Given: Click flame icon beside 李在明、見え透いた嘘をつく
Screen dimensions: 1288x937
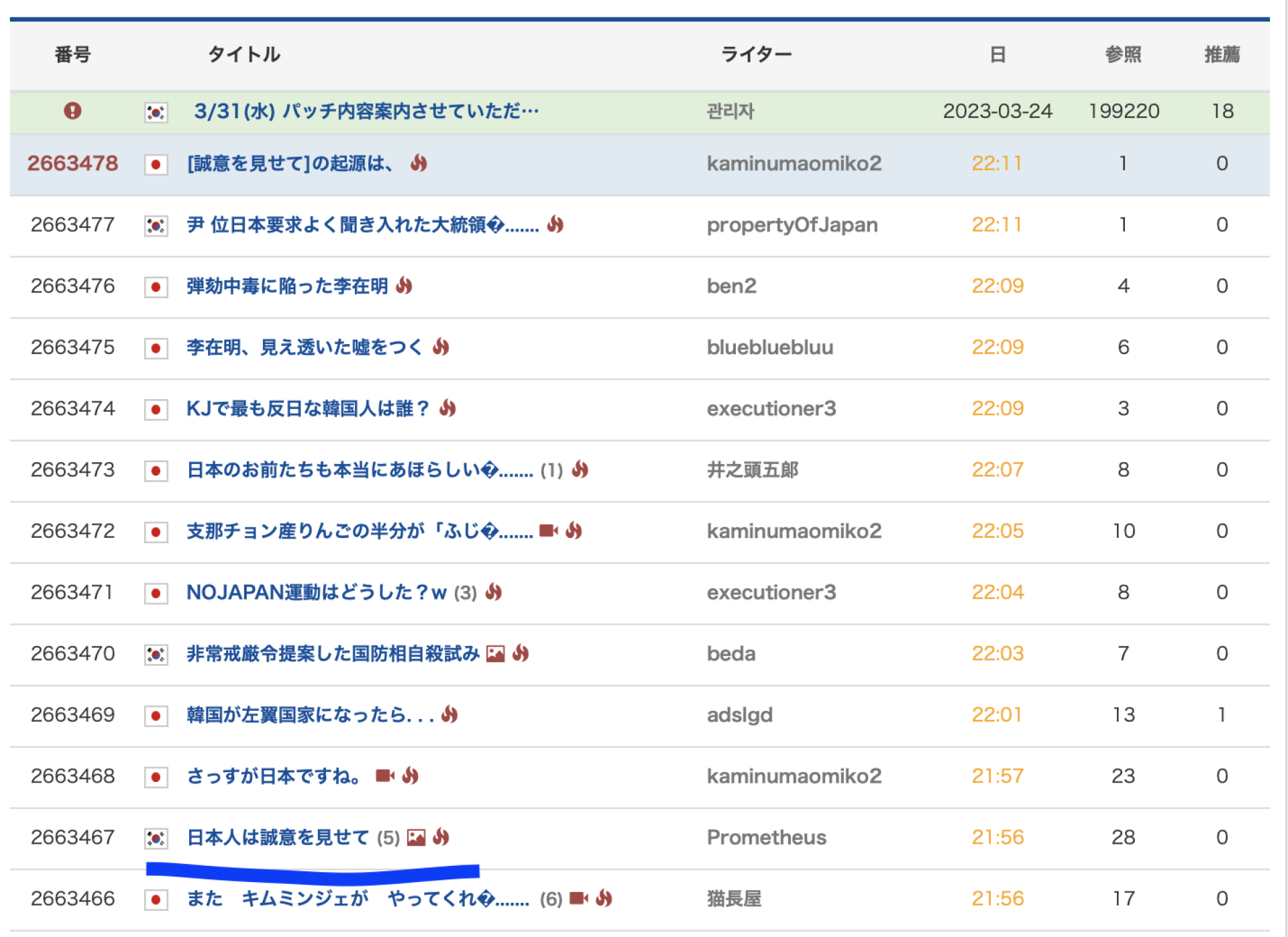Looking at the screenshot, I should (x=441, y=346).
